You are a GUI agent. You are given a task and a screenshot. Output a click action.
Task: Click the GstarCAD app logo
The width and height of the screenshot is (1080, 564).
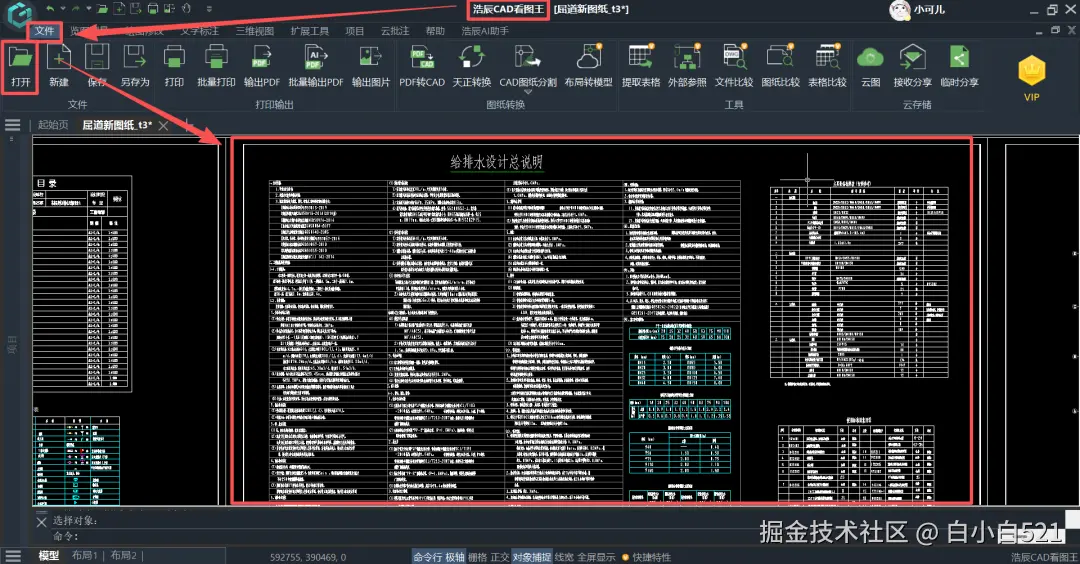(19, 14)
